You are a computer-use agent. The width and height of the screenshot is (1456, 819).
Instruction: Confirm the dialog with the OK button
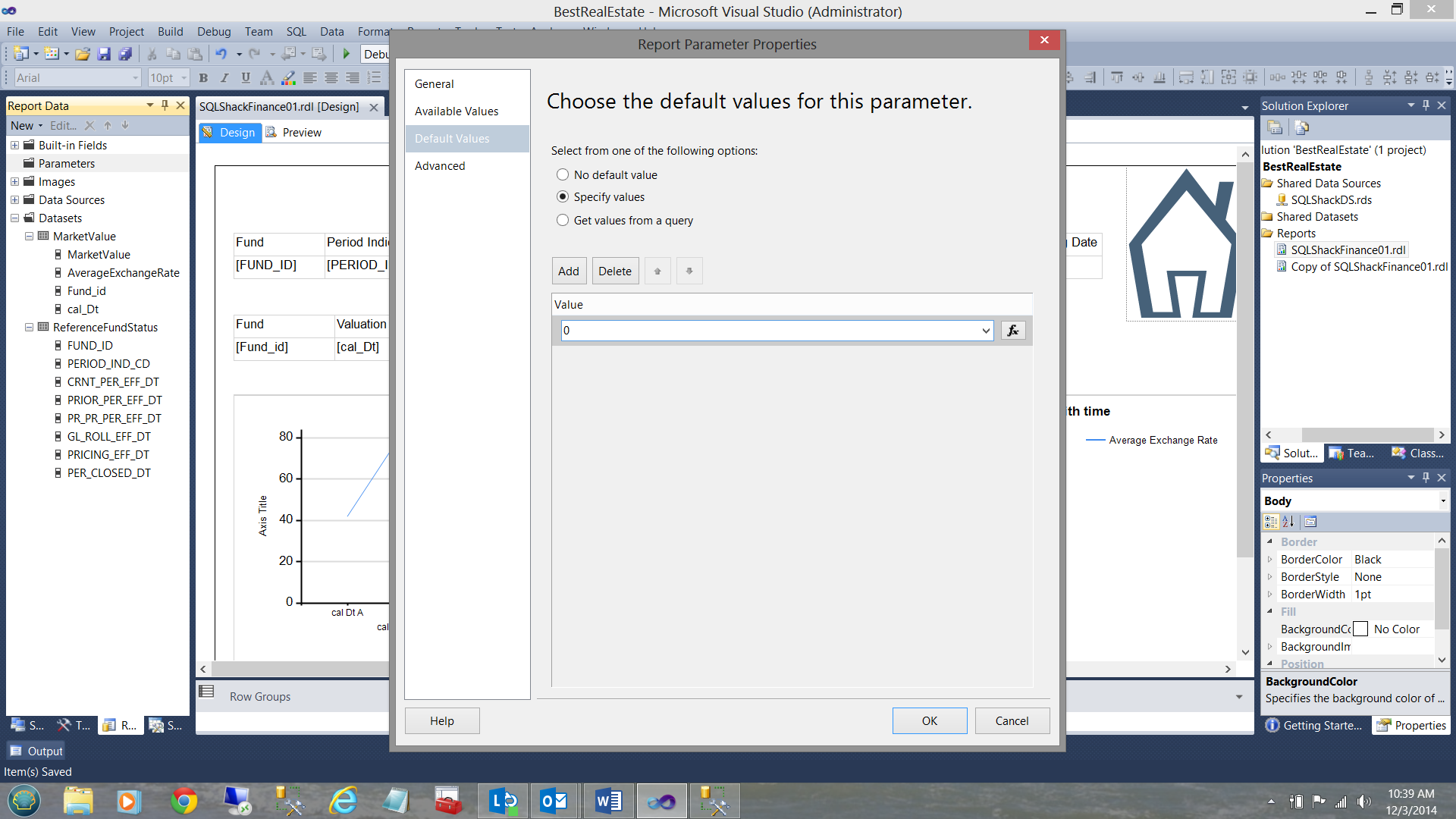point(929,721)
